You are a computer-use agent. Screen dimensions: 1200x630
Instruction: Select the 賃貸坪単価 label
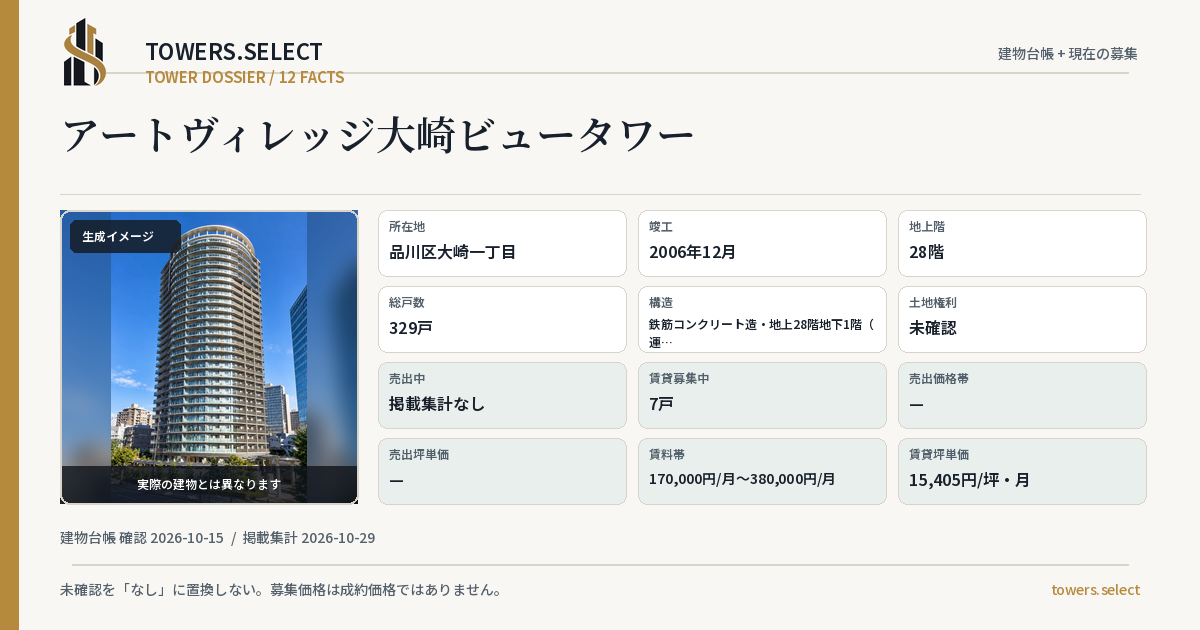tap(939, 455)
